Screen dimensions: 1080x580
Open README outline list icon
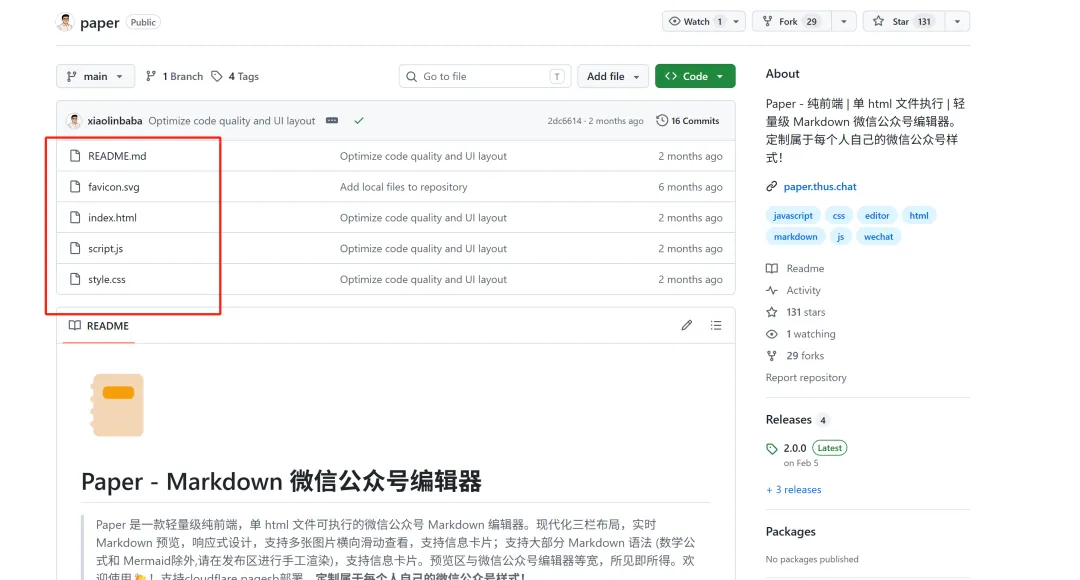[716, 325]
